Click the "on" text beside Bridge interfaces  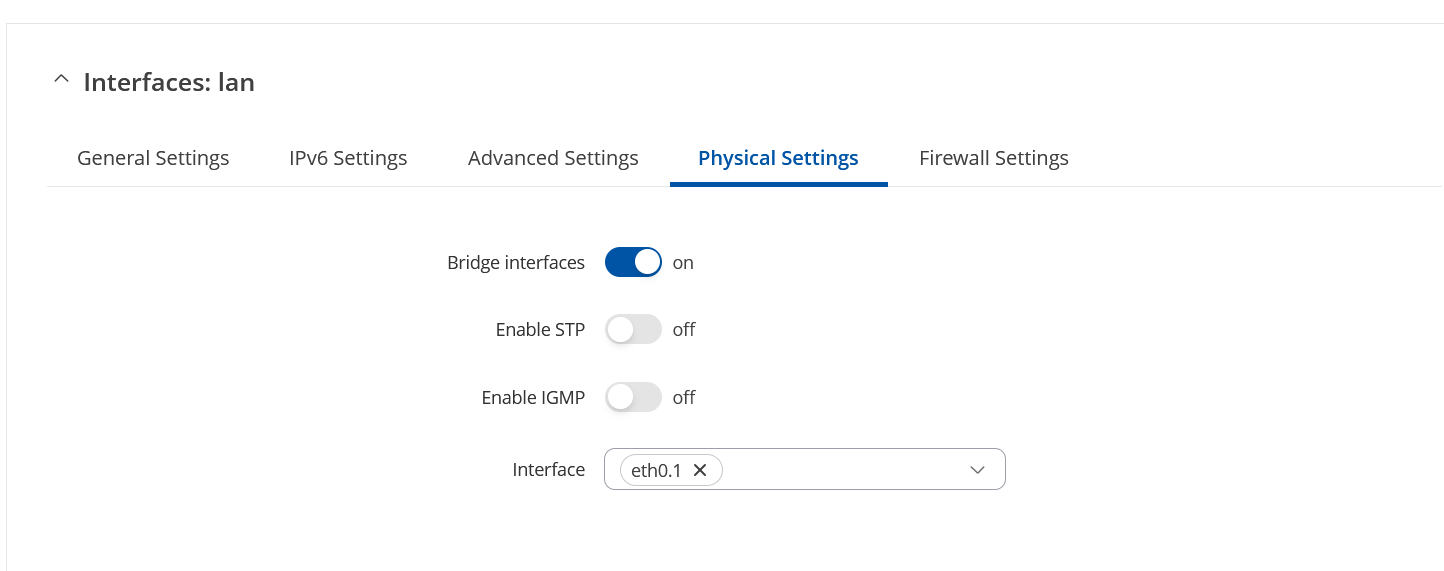[683, 263]
